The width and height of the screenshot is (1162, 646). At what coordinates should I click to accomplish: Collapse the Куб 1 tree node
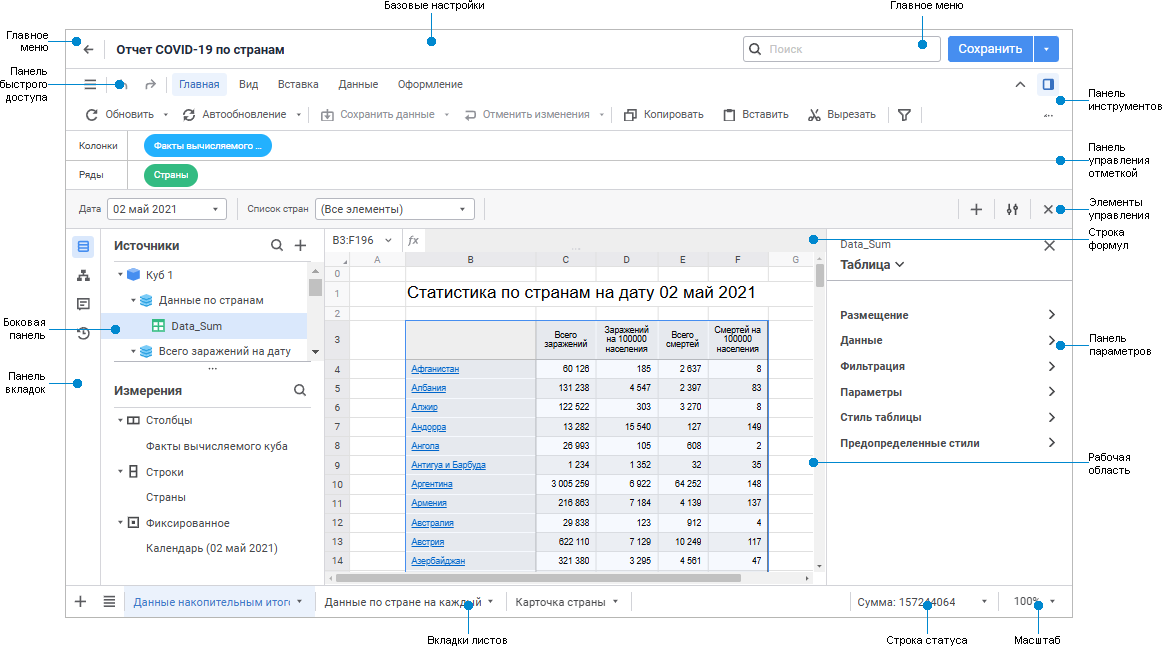[120, 274]
